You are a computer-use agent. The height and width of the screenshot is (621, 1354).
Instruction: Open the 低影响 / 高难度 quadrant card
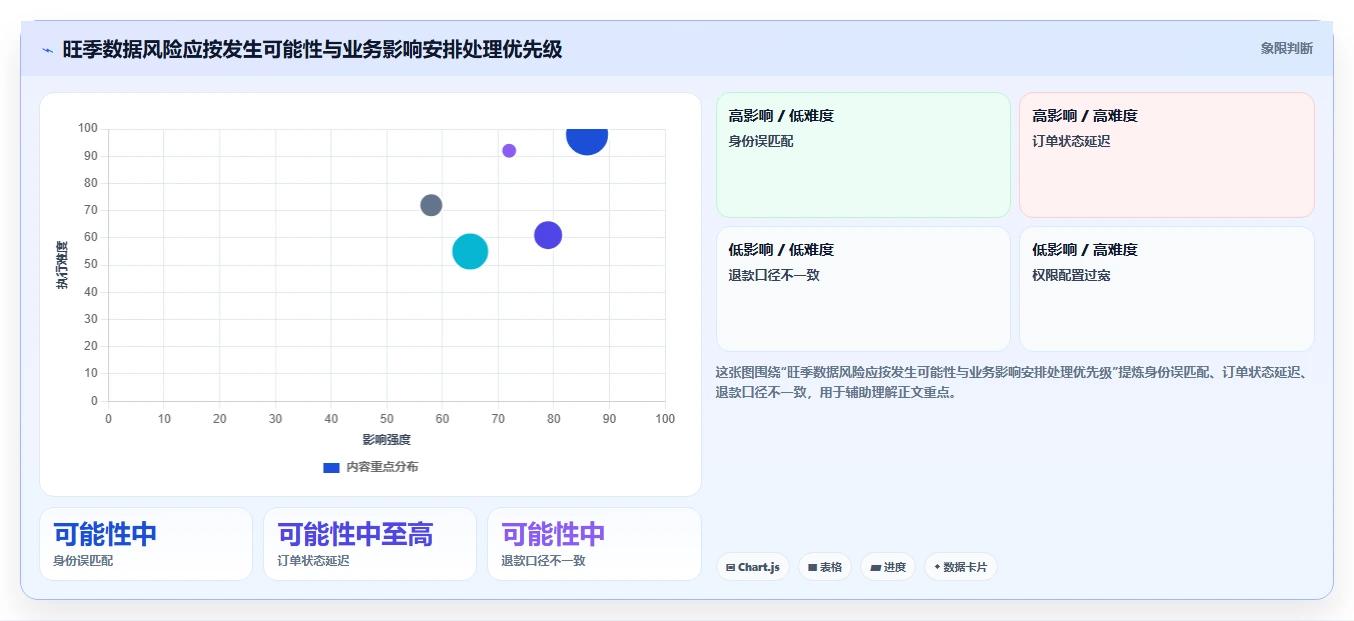point(1166,289)
